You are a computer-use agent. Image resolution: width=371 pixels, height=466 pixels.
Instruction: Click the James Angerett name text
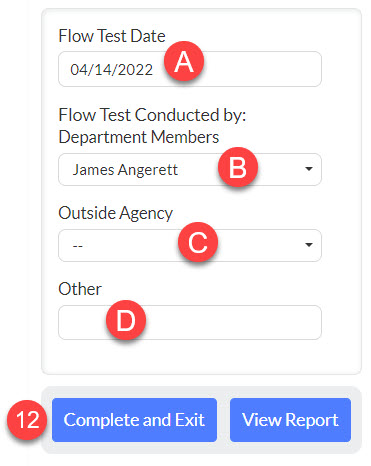(x=125, y=170)
